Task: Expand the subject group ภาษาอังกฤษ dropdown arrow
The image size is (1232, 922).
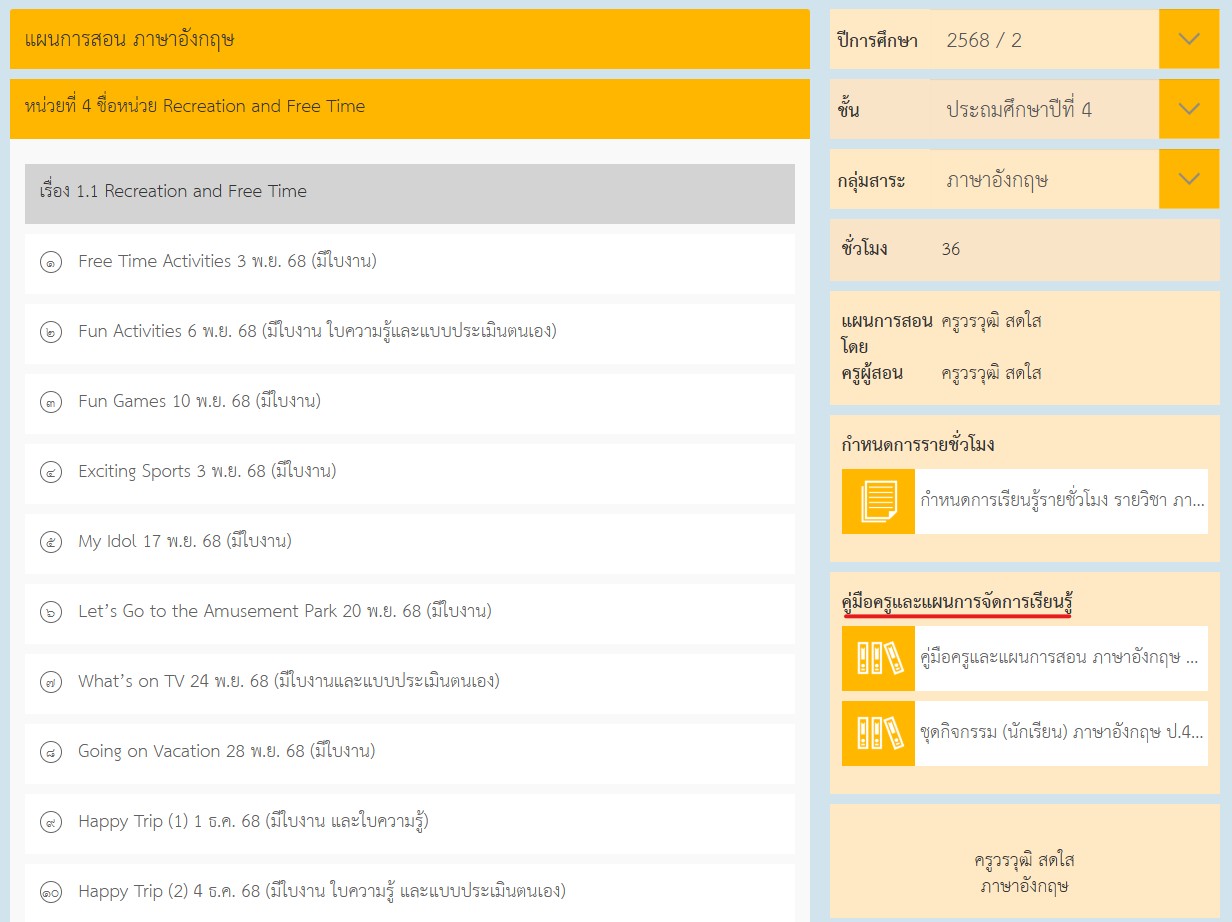Action: pyautogui.click(x=1188, y=180)
